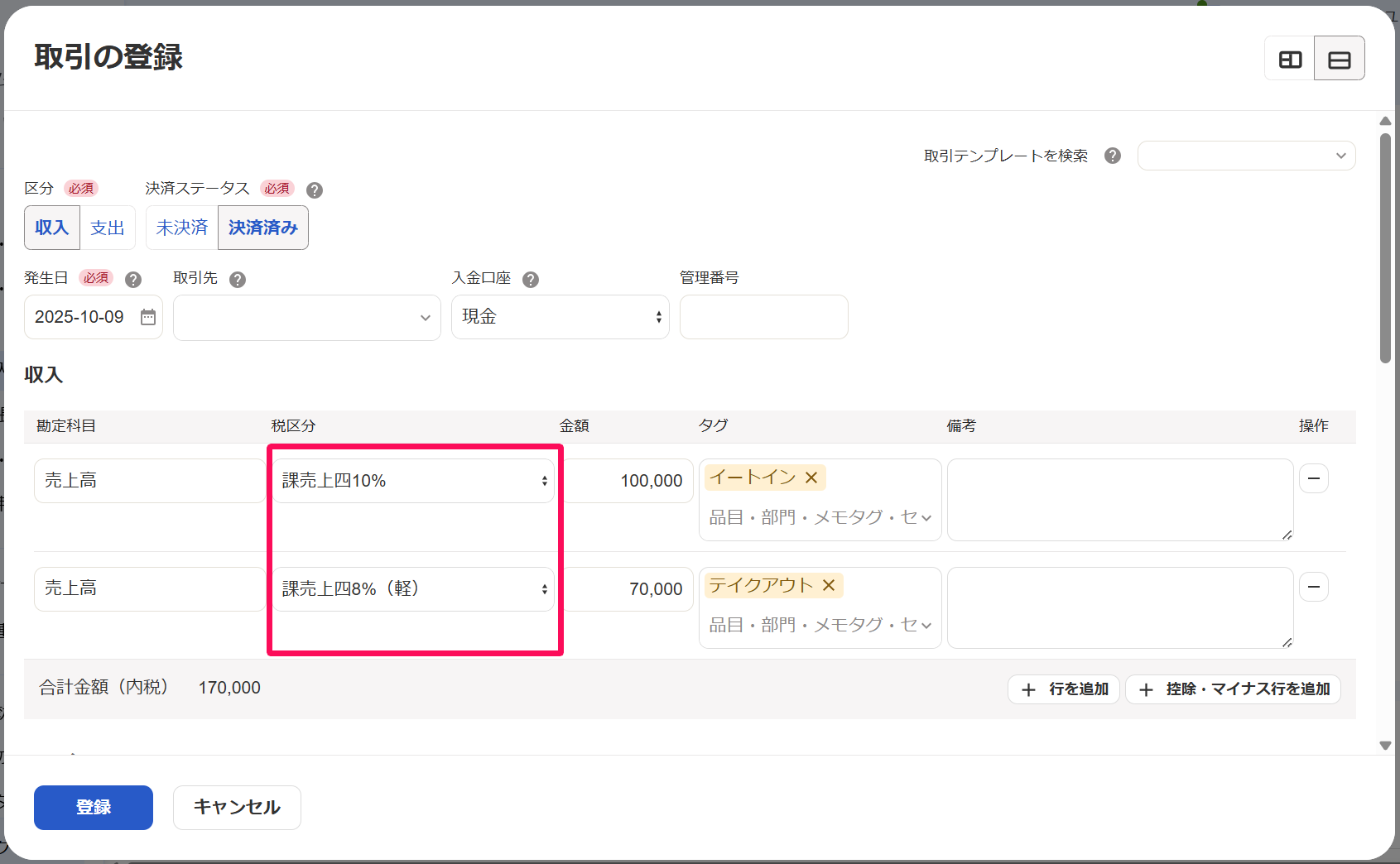Viewport: 1400px width, 864px height.
Task: Select 支出 as transaction type
Action: [108, 228]
